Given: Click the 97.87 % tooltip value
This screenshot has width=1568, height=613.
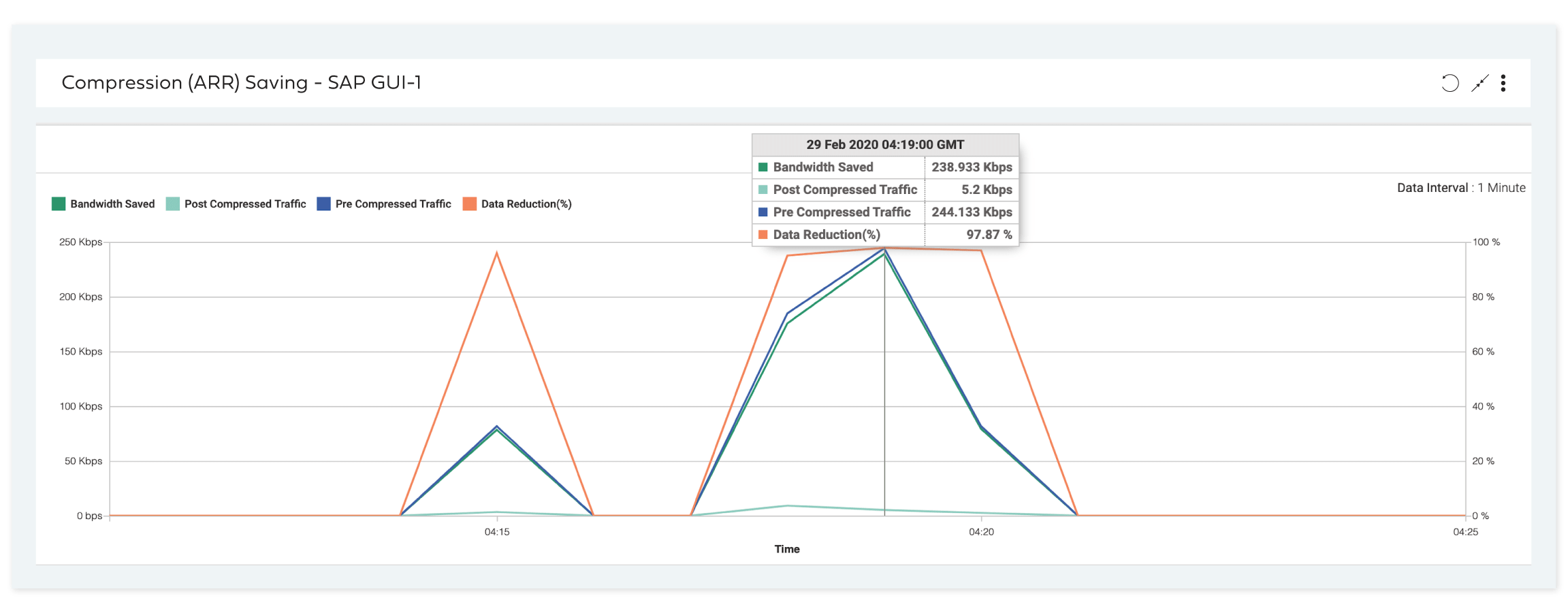Looking at the screenshot, I should [x=989, y=235].
